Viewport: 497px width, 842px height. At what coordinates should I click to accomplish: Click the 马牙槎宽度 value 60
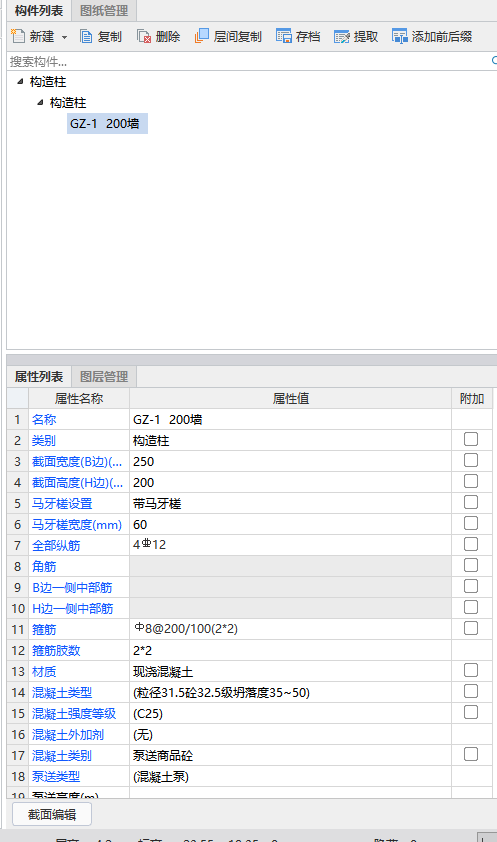pyautogui.click(x=290, y=525)
